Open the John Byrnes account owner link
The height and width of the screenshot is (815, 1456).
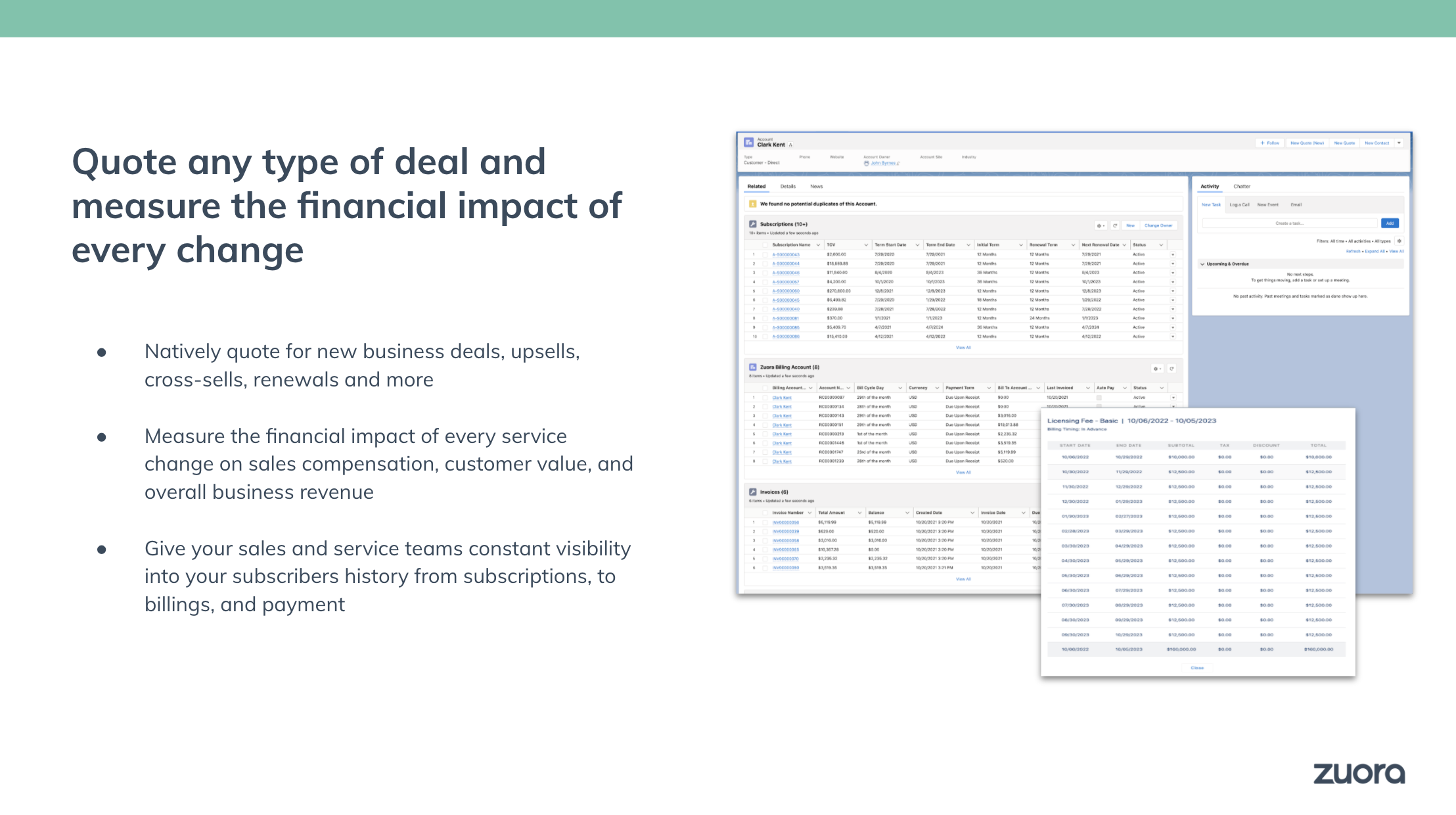pos(883,163)
